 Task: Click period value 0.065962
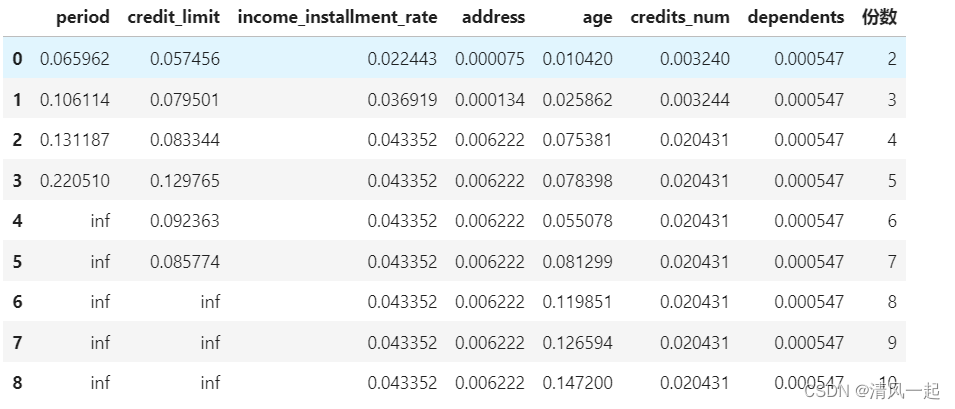(75, 58)
